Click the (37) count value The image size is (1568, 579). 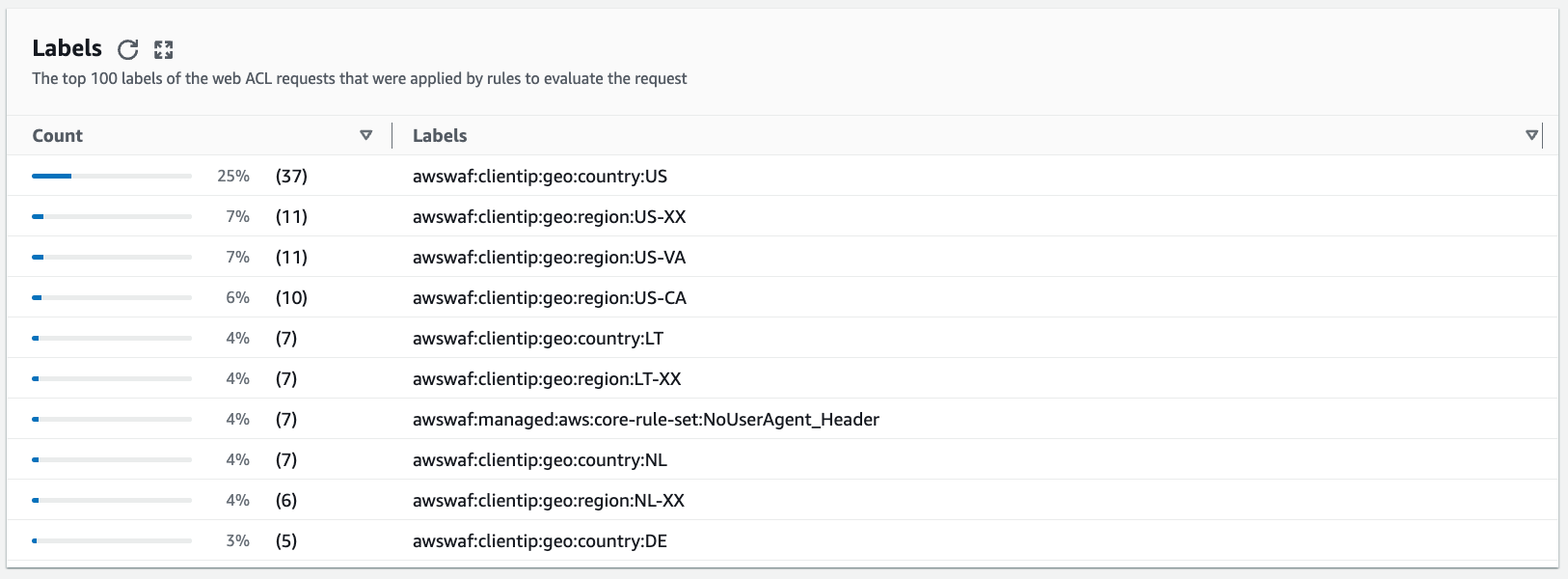pos(291,177)
